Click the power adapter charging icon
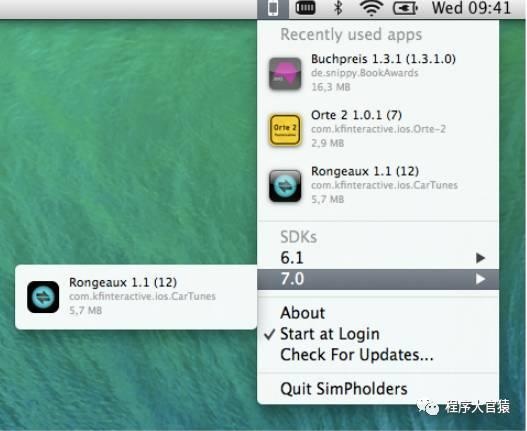Viewport: 527px width, 431px height. pyautogui.click(x=405, y=8)
